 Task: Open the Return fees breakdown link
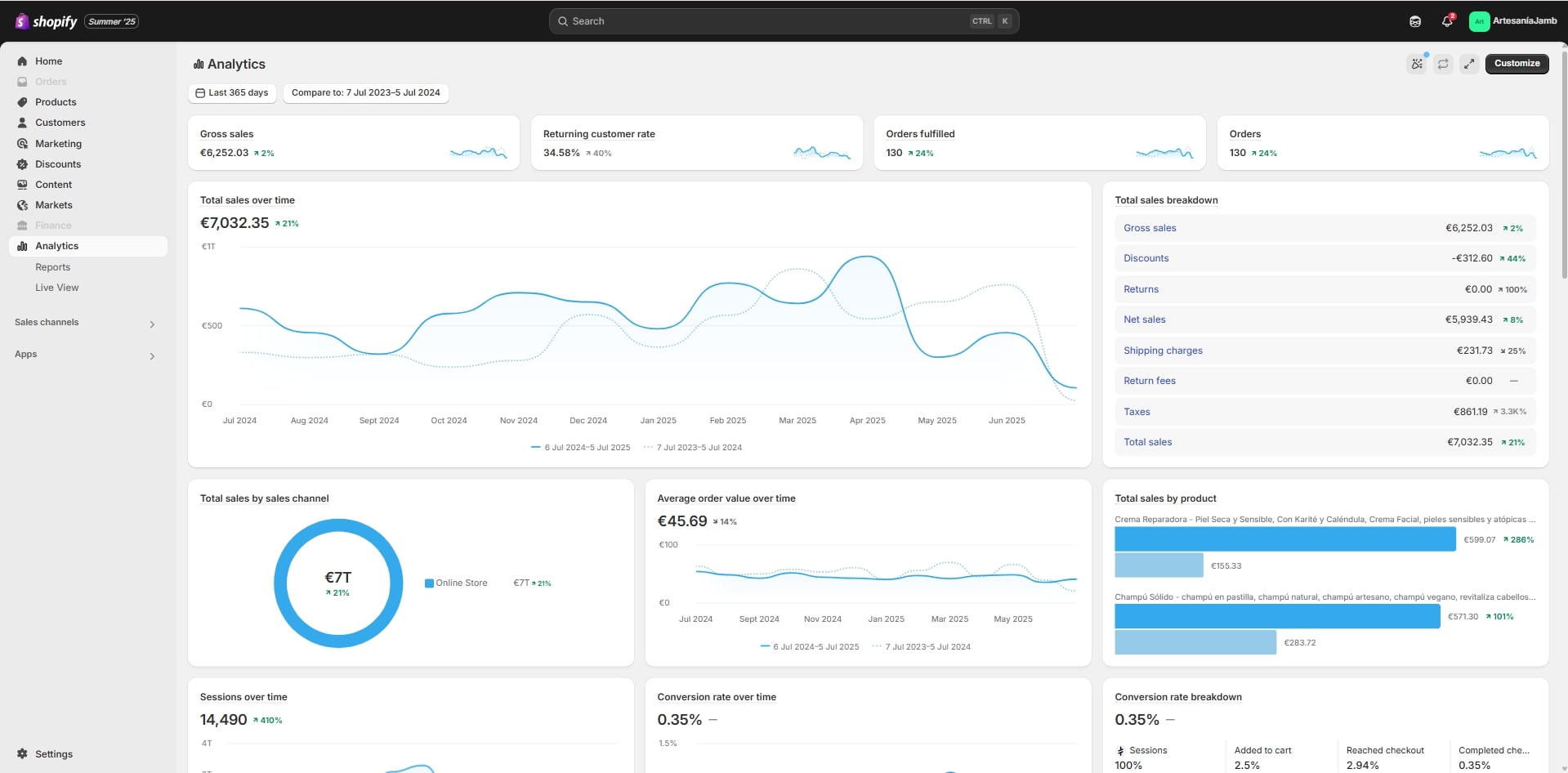[1149, 381]
